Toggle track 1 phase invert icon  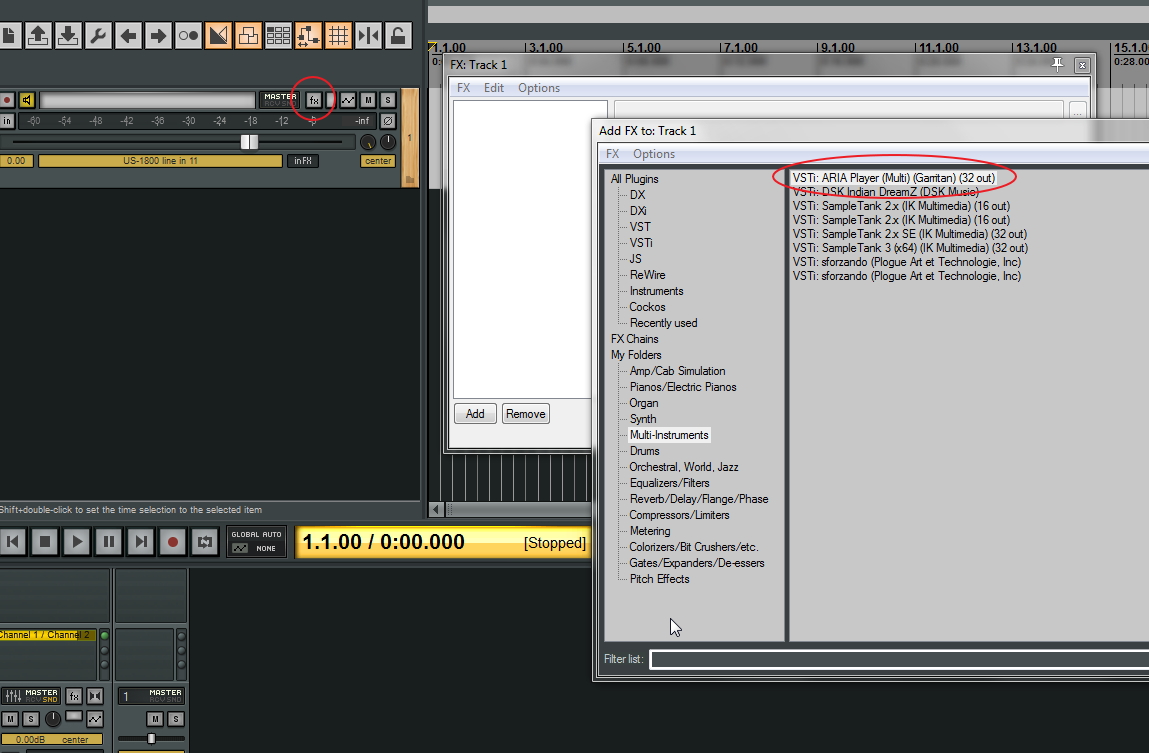pyautogui.click(x=388, y=121)
